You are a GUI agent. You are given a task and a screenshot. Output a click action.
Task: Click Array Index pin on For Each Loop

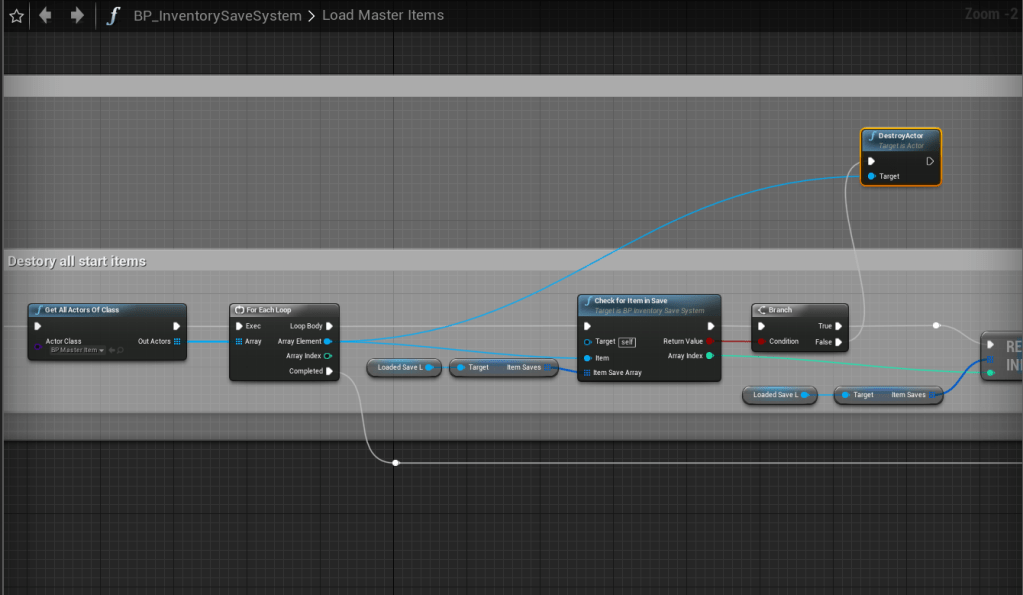tap(328, 356)
